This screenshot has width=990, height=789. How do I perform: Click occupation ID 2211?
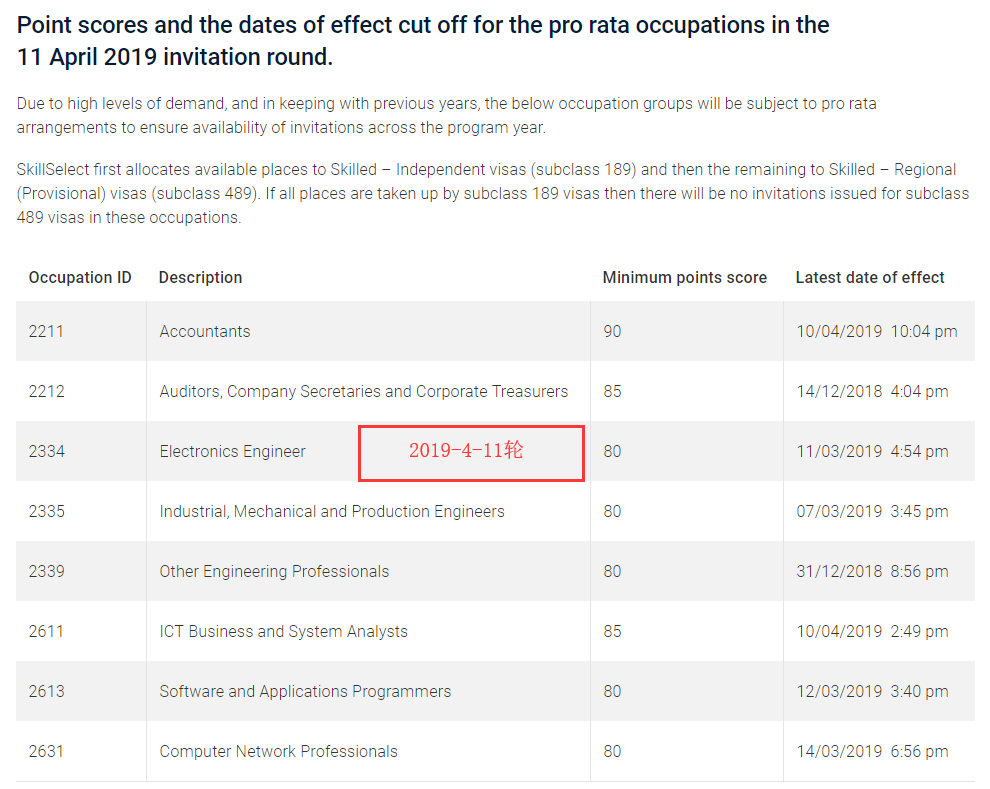tap(46, 331)
